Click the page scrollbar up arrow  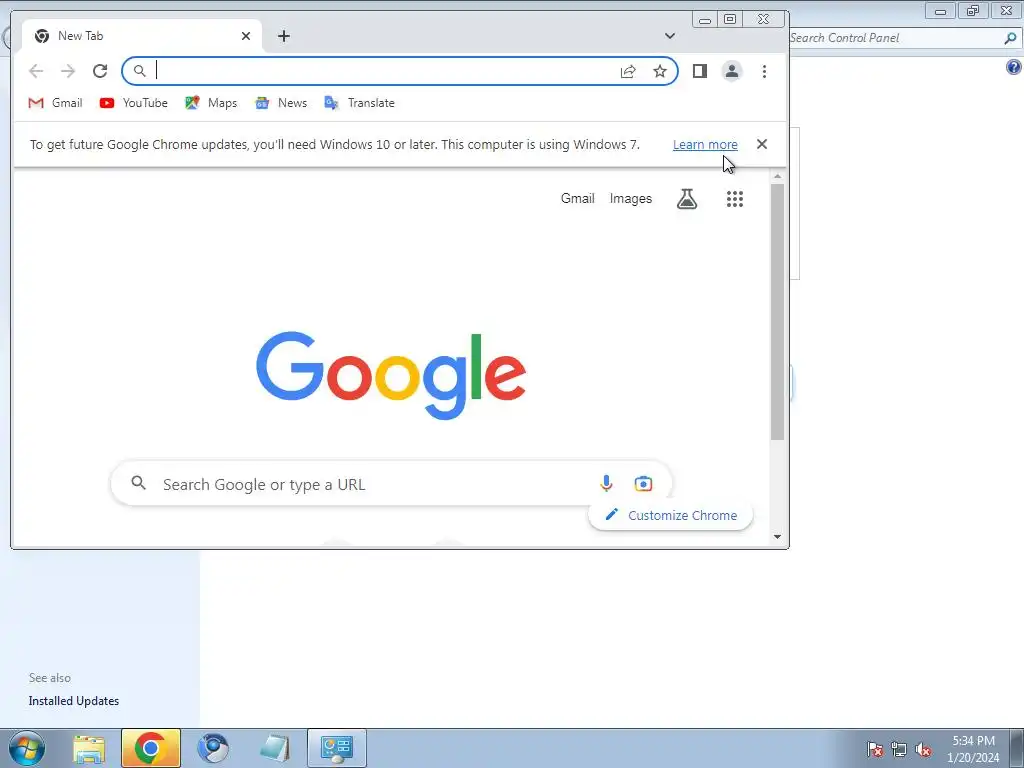777,176
